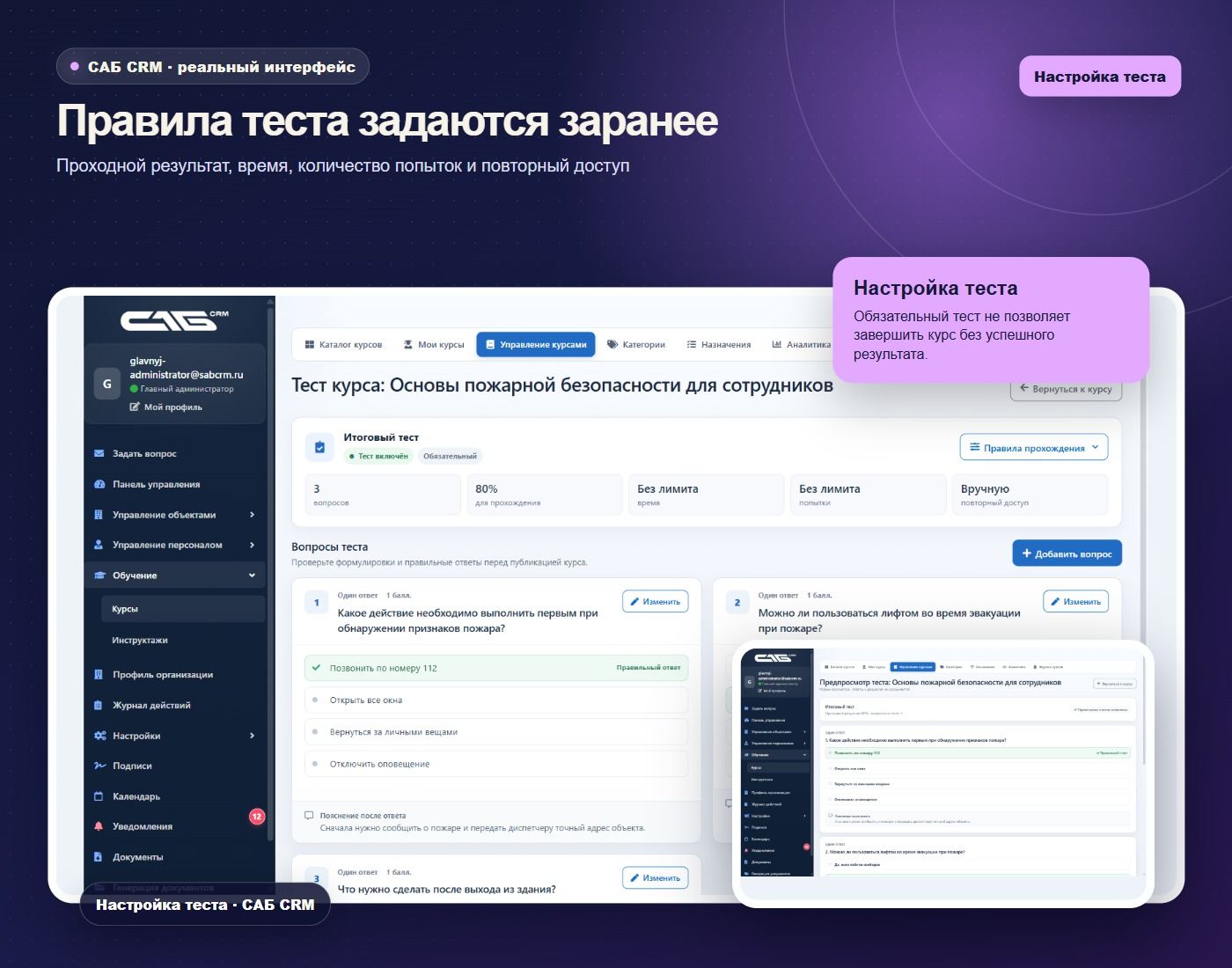The height and width of the screenshot is (968, 1232).
Task: Click the 80% для прохождения stat card
Action: [x=545, y=495]
